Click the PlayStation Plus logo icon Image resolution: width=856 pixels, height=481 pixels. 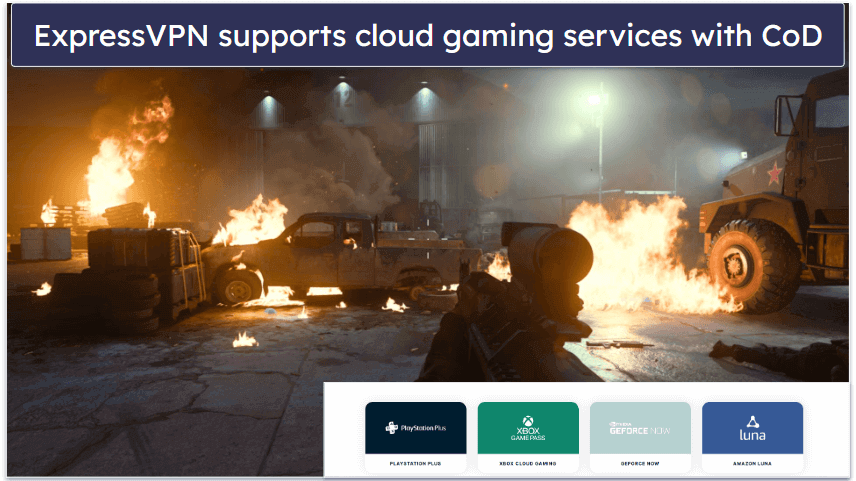[391, 427]
